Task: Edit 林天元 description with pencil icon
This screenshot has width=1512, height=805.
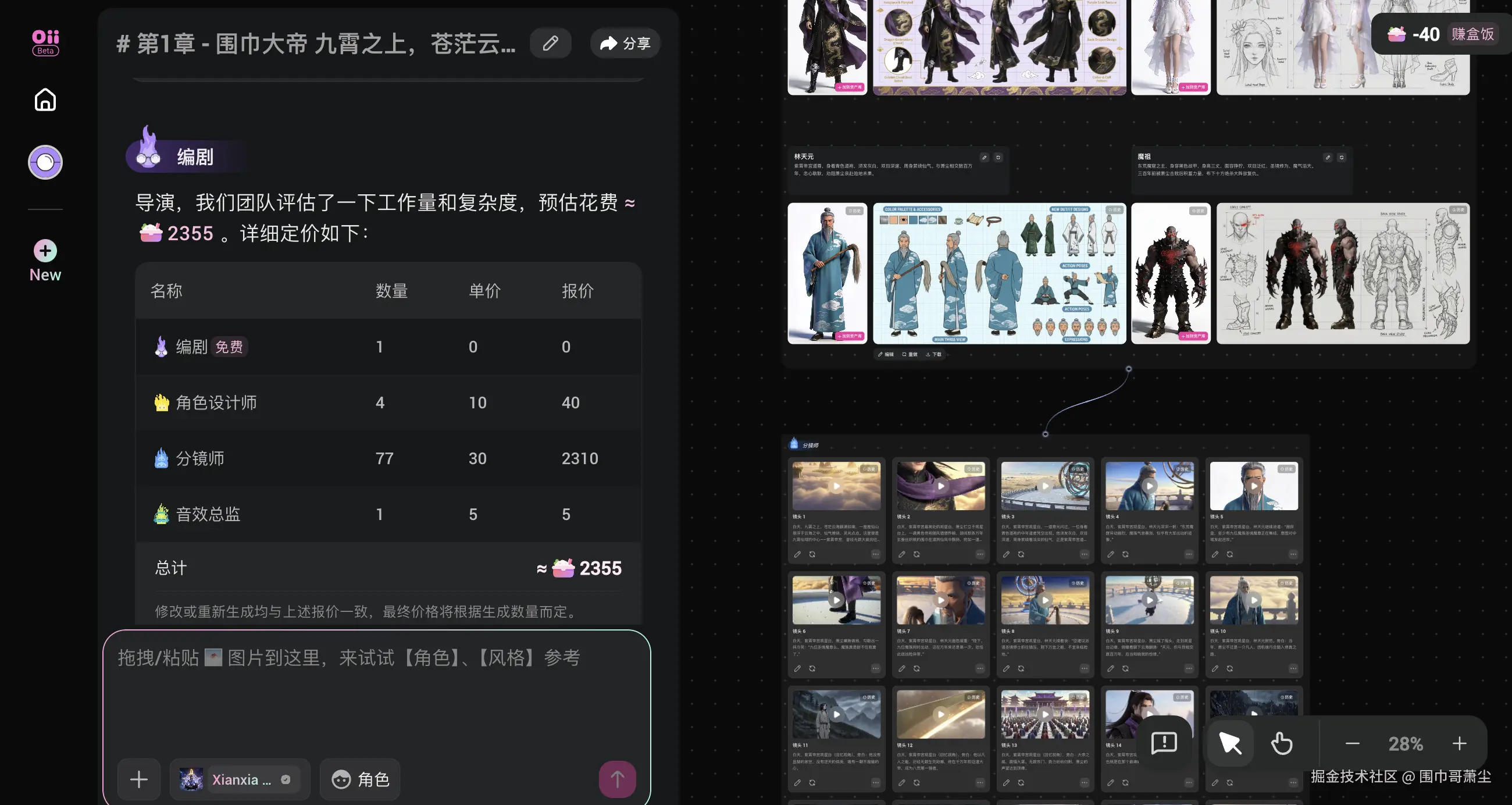Action: click(x=985, y=158)
